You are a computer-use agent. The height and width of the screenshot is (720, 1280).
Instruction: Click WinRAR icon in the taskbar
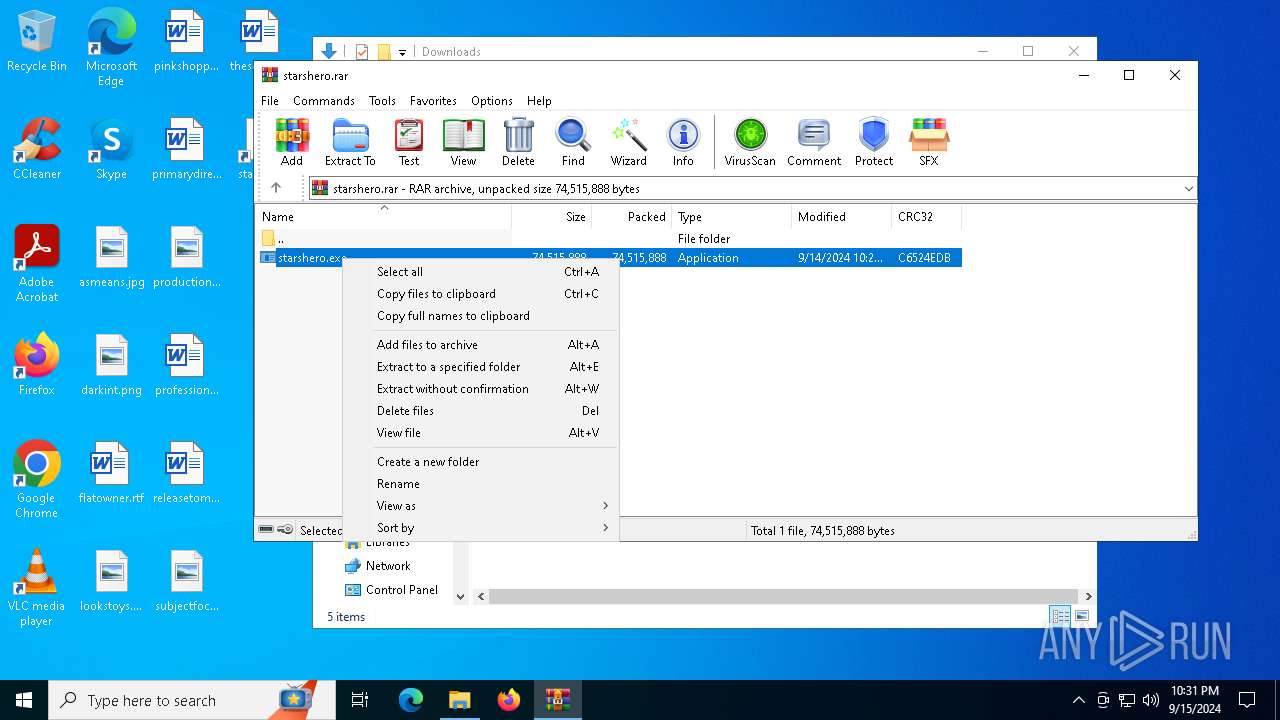tap(557, 700)
